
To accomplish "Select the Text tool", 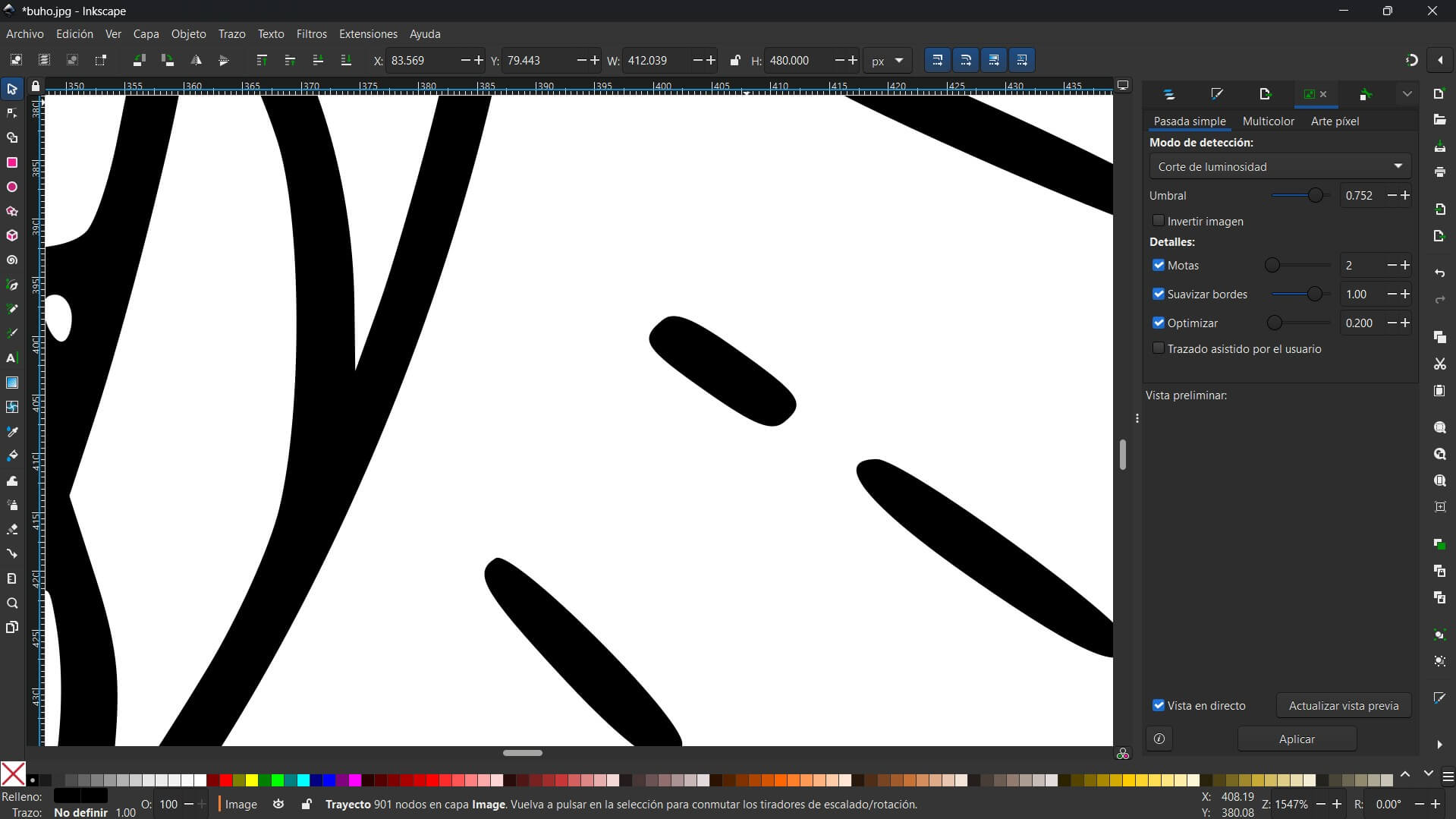I will tap(12, 358).
